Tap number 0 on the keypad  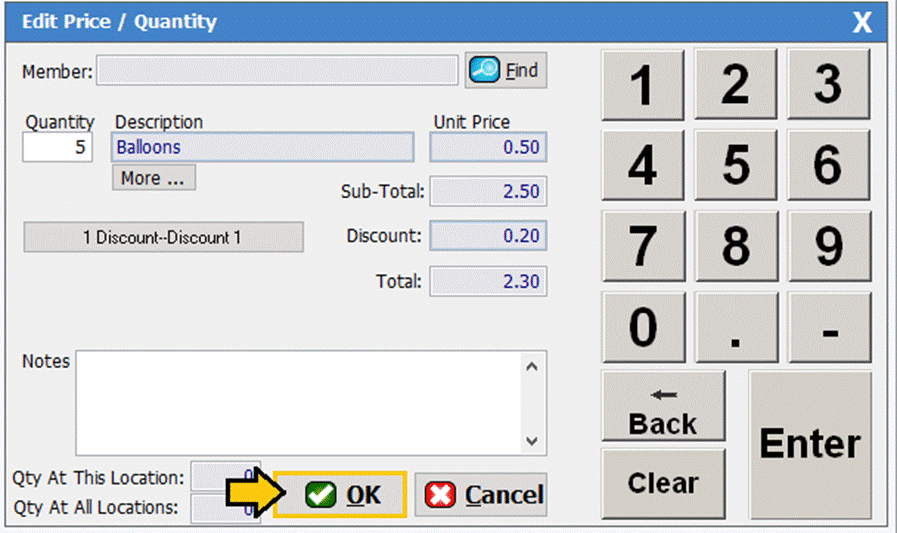click(x=642, y=326)
